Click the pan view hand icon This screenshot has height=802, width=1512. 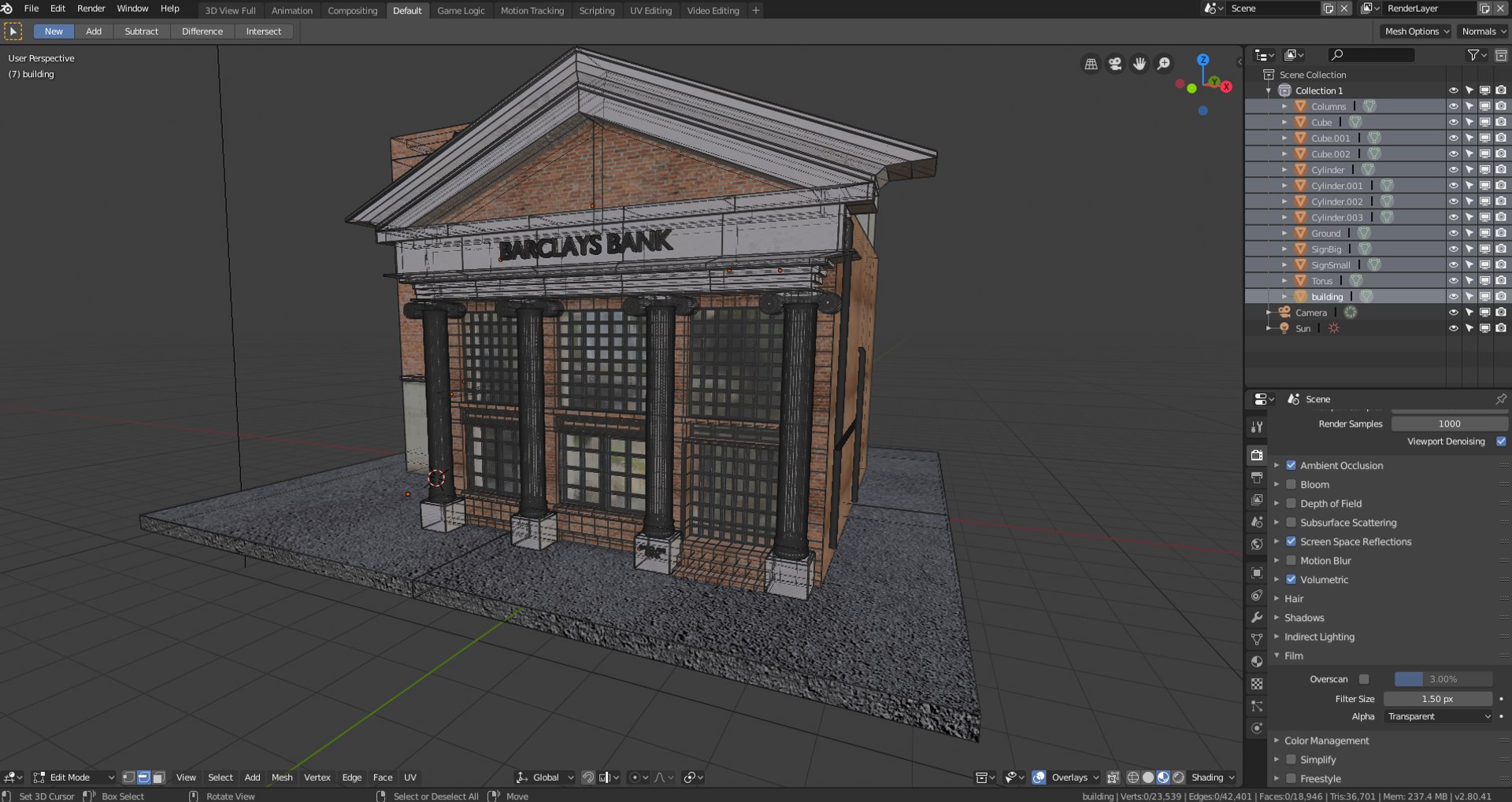pyautogui.click(x=1140, y=64)
